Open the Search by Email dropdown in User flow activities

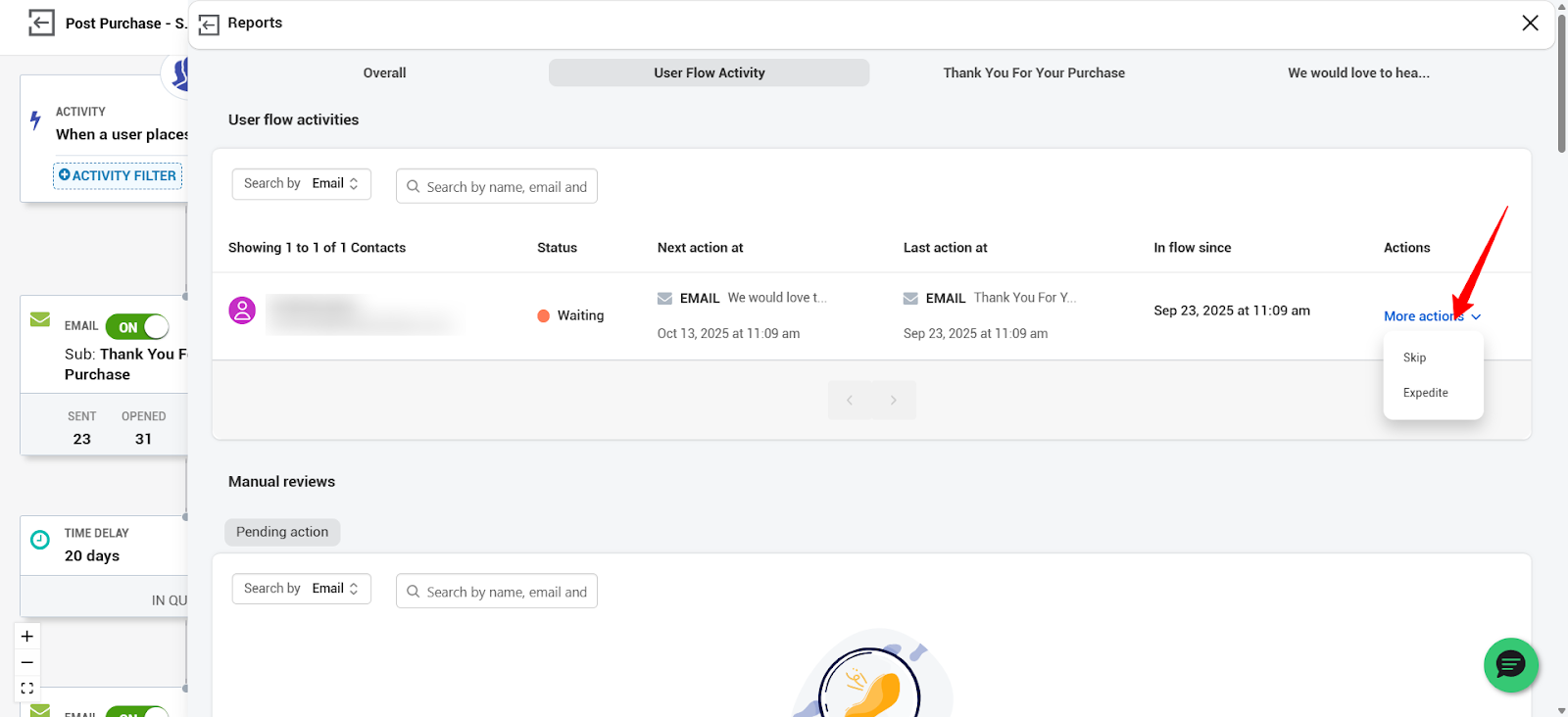[x=302, y=184]
